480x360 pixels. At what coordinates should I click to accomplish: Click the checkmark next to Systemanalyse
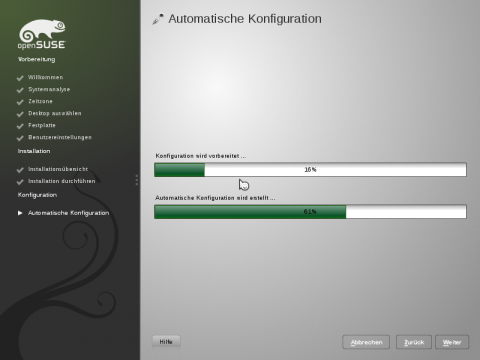20,90
